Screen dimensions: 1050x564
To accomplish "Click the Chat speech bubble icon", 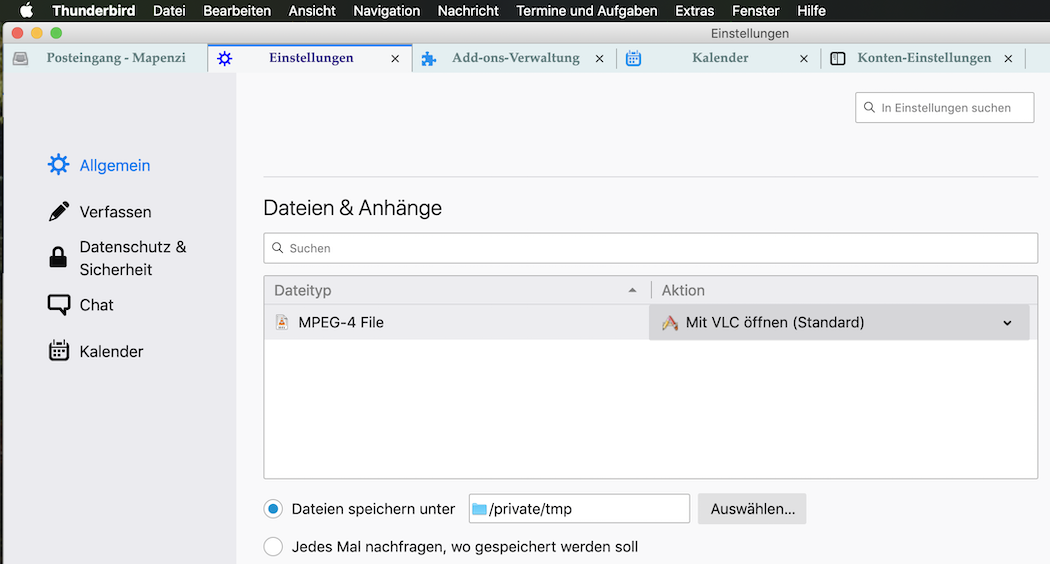I will tap(59, 305).
